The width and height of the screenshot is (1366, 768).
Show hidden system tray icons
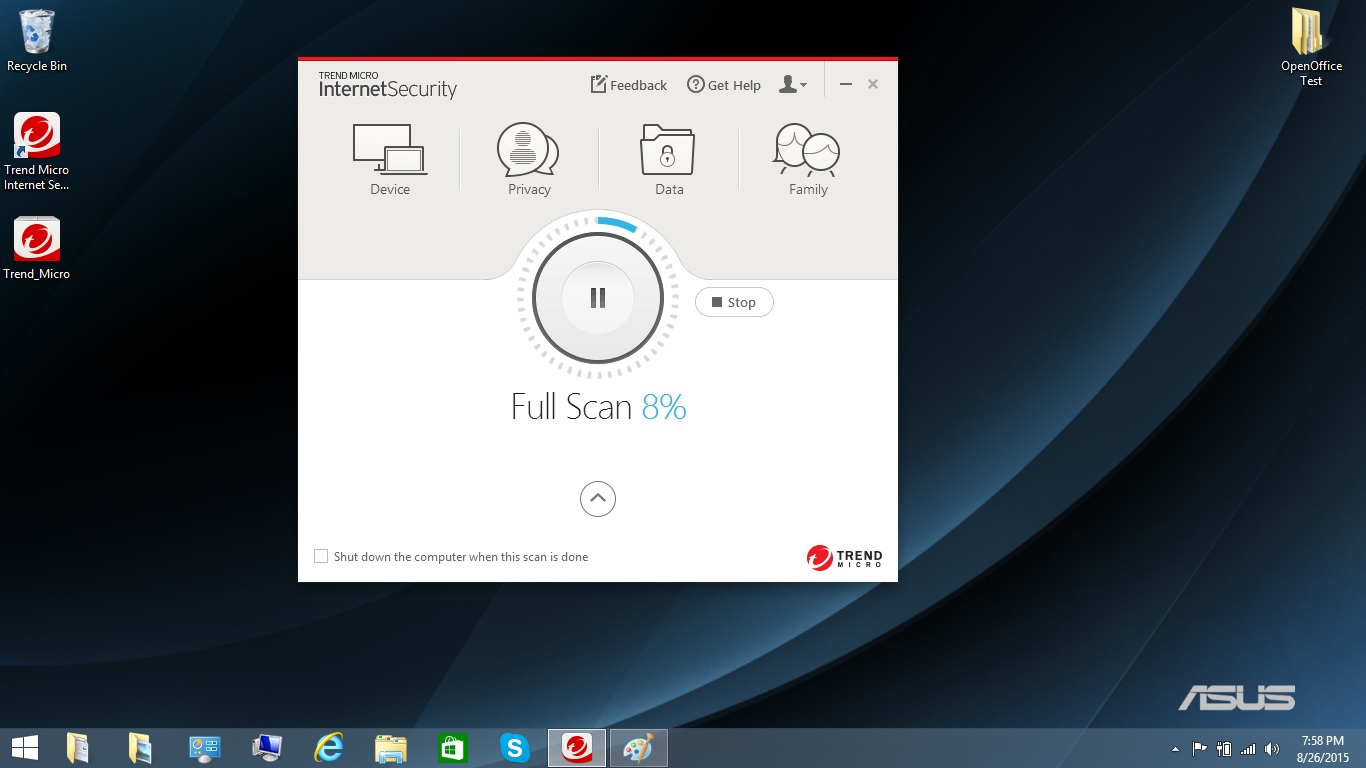click(x=1175, y=749)
